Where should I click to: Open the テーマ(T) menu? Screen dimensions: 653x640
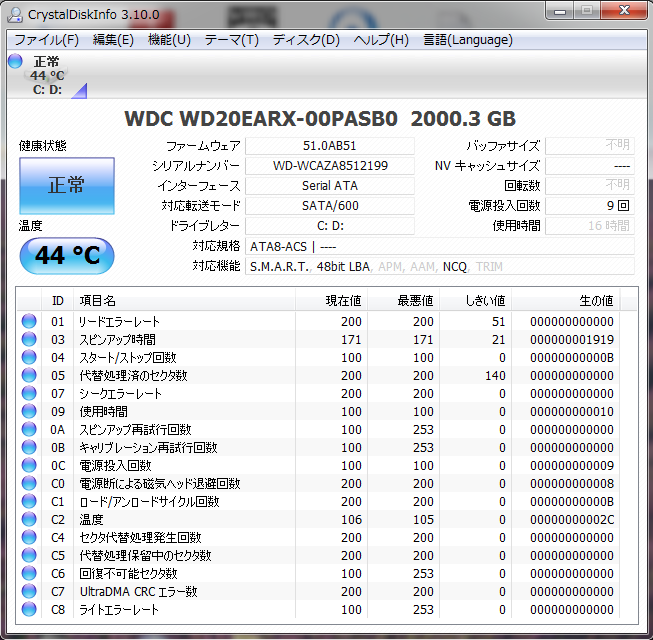(x=232, y=40)
